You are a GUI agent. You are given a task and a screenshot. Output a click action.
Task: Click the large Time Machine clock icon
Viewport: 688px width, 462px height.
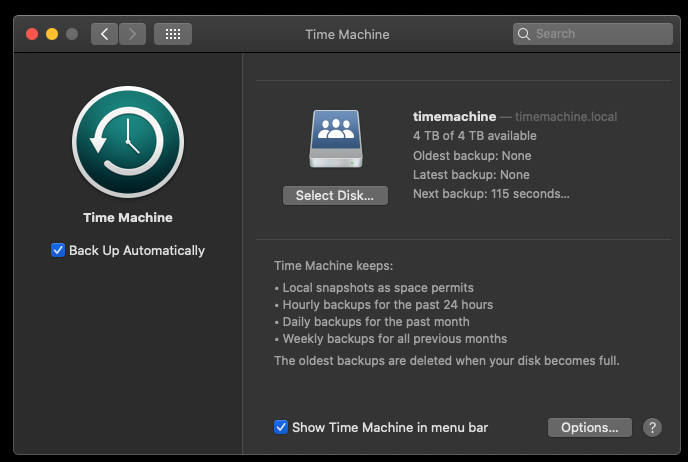point(128,142)
